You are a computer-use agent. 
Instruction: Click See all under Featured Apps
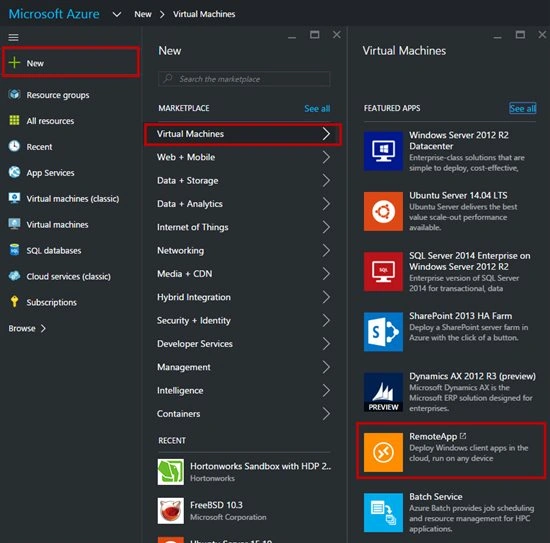tap(523, 108)
